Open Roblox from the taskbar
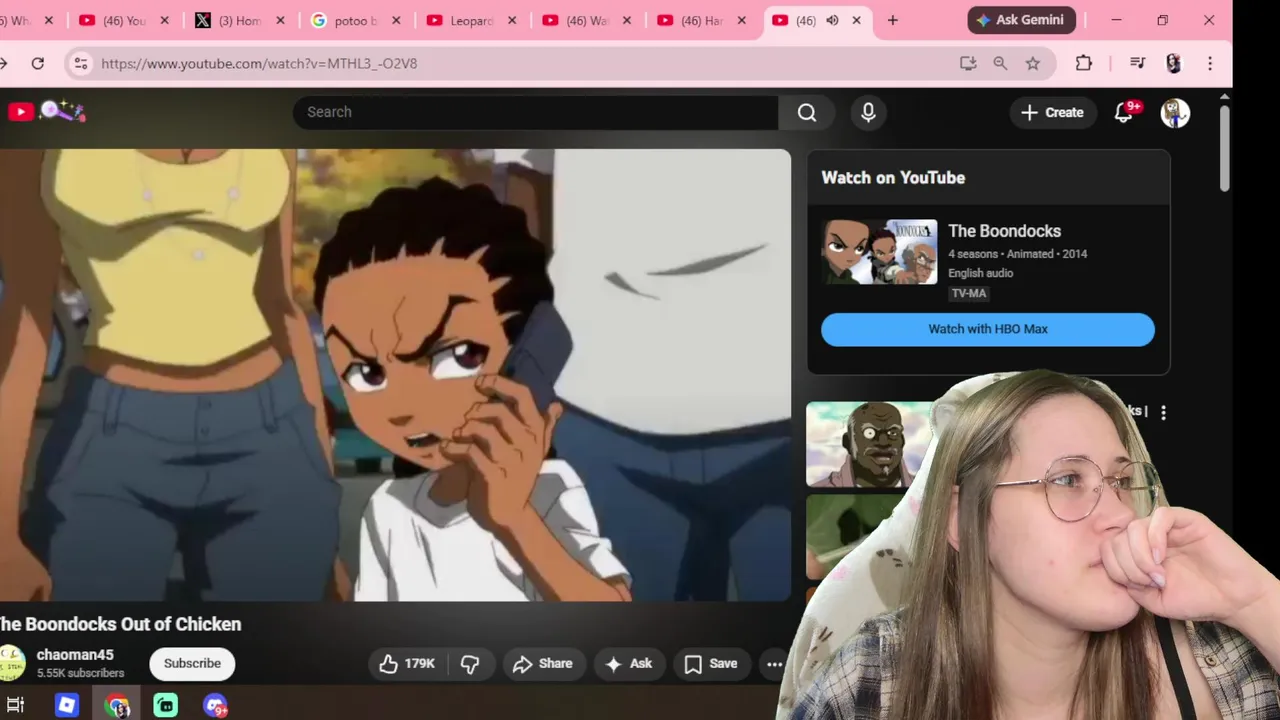The height and width of the screenshot is (720, 1280). 66,705
